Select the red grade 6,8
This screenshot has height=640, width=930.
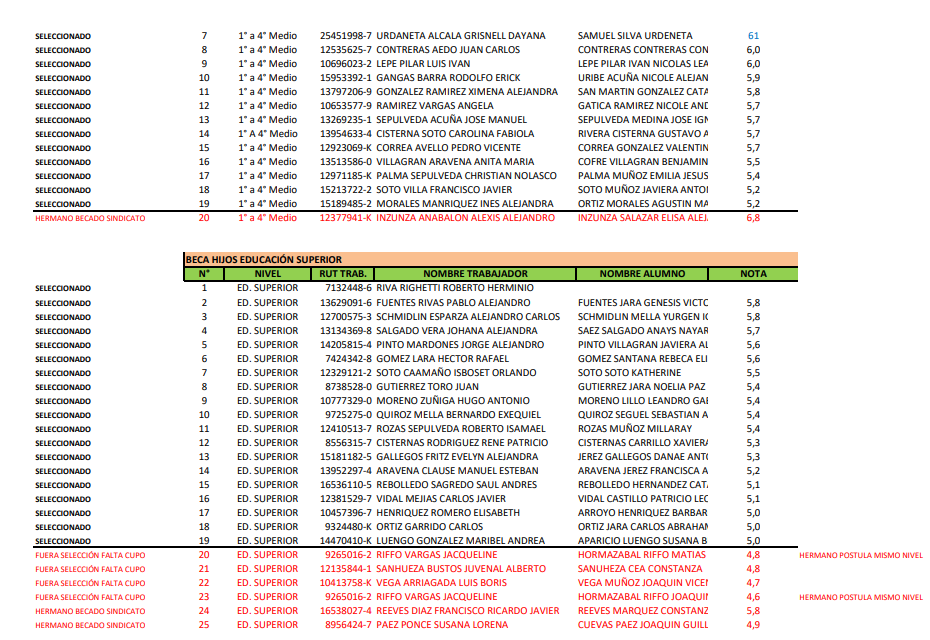point(753,218)
